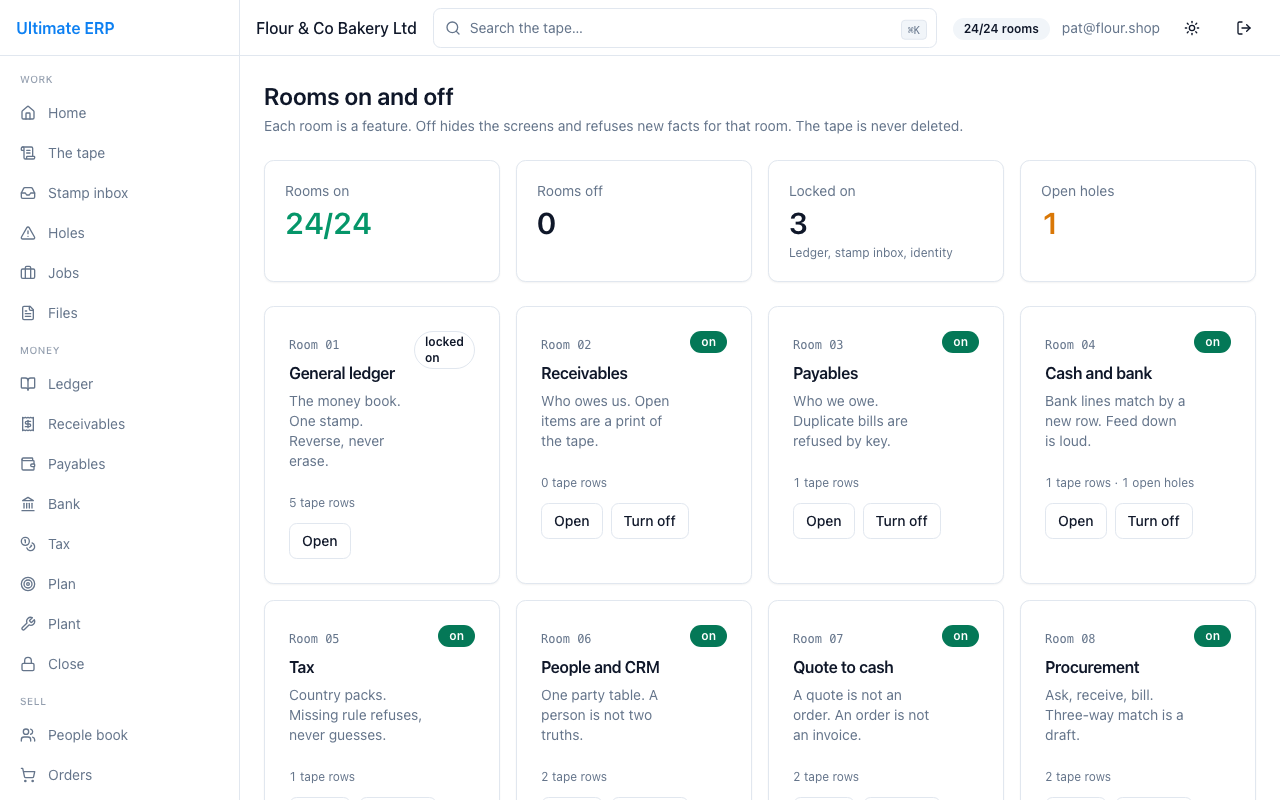The image size is (1280, 800).
Task: Click the Orders shopping cart icon
Action: [28, 775]
